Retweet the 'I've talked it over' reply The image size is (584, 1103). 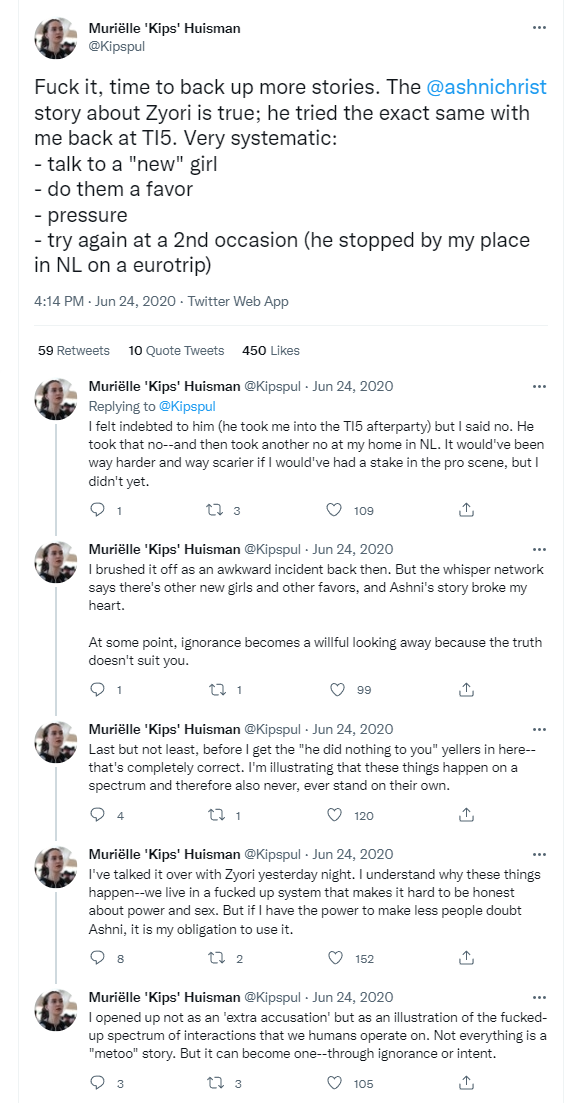pos(218,958)
